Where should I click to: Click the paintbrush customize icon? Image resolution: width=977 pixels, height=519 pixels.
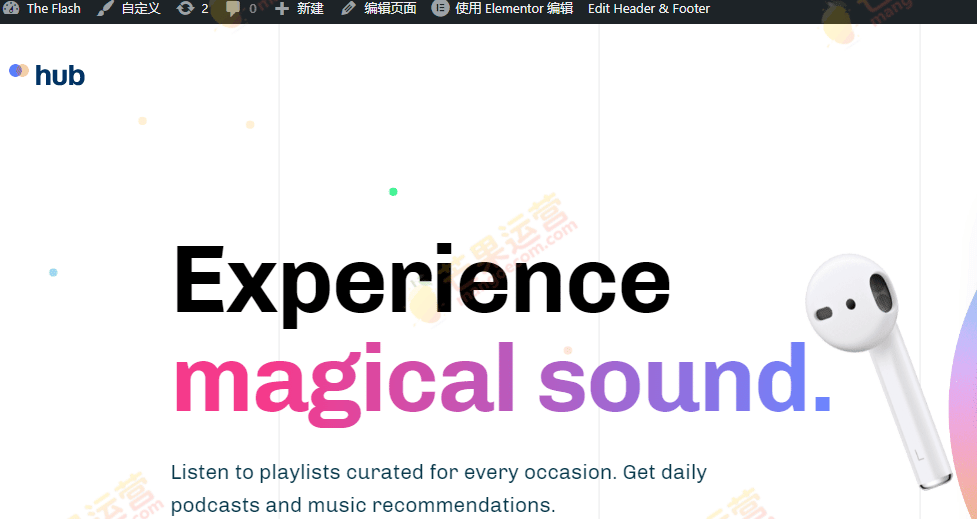coord(106,9)
